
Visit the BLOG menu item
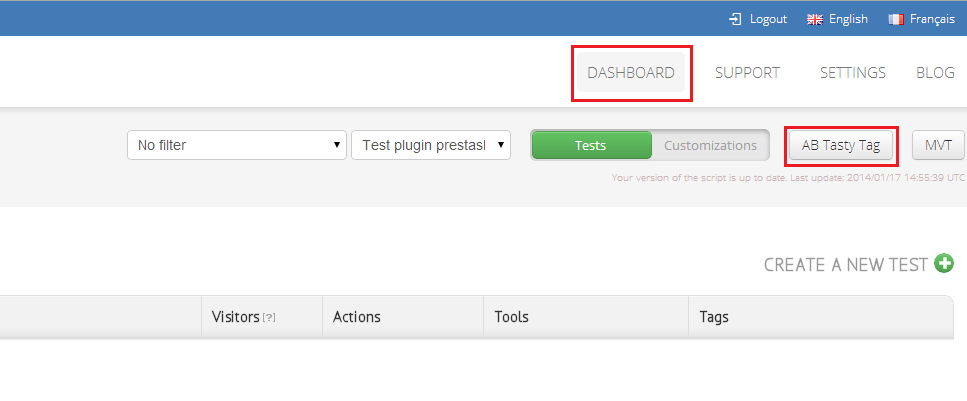pos(936,73)
